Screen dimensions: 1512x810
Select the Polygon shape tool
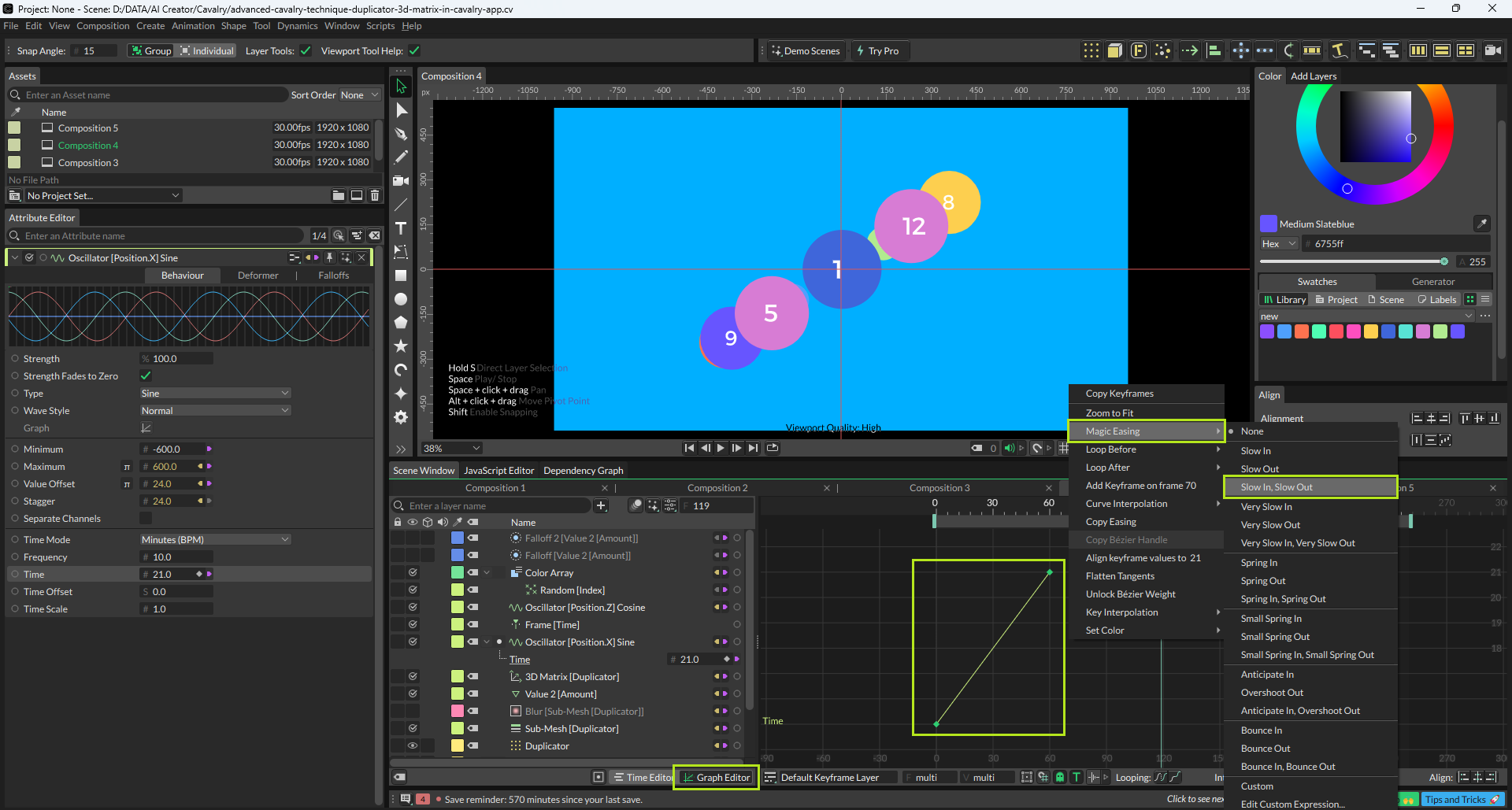click(x=401, y=323)
